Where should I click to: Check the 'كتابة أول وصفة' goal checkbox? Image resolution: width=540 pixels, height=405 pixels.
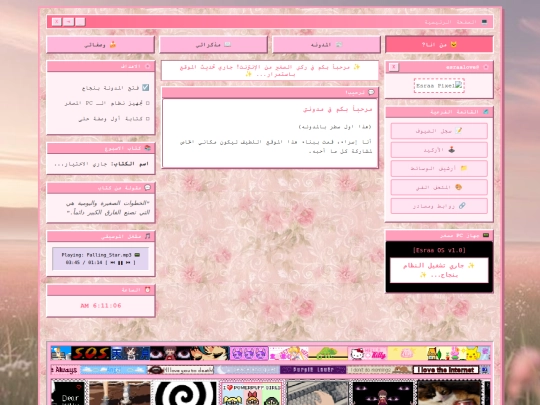point(148,118)
